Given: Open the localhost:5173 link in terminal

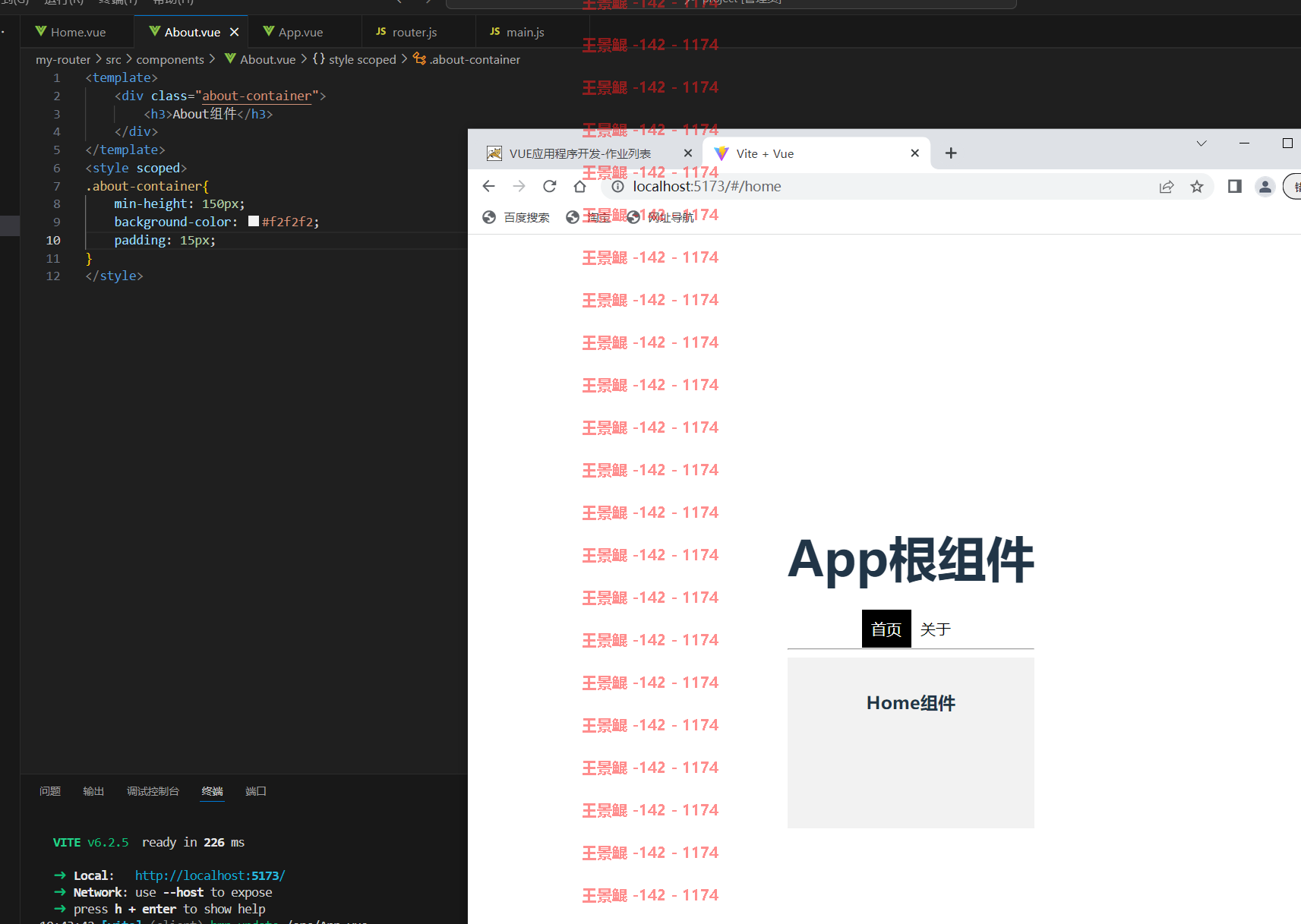Looking at the screenshot, I should (210, 875).
